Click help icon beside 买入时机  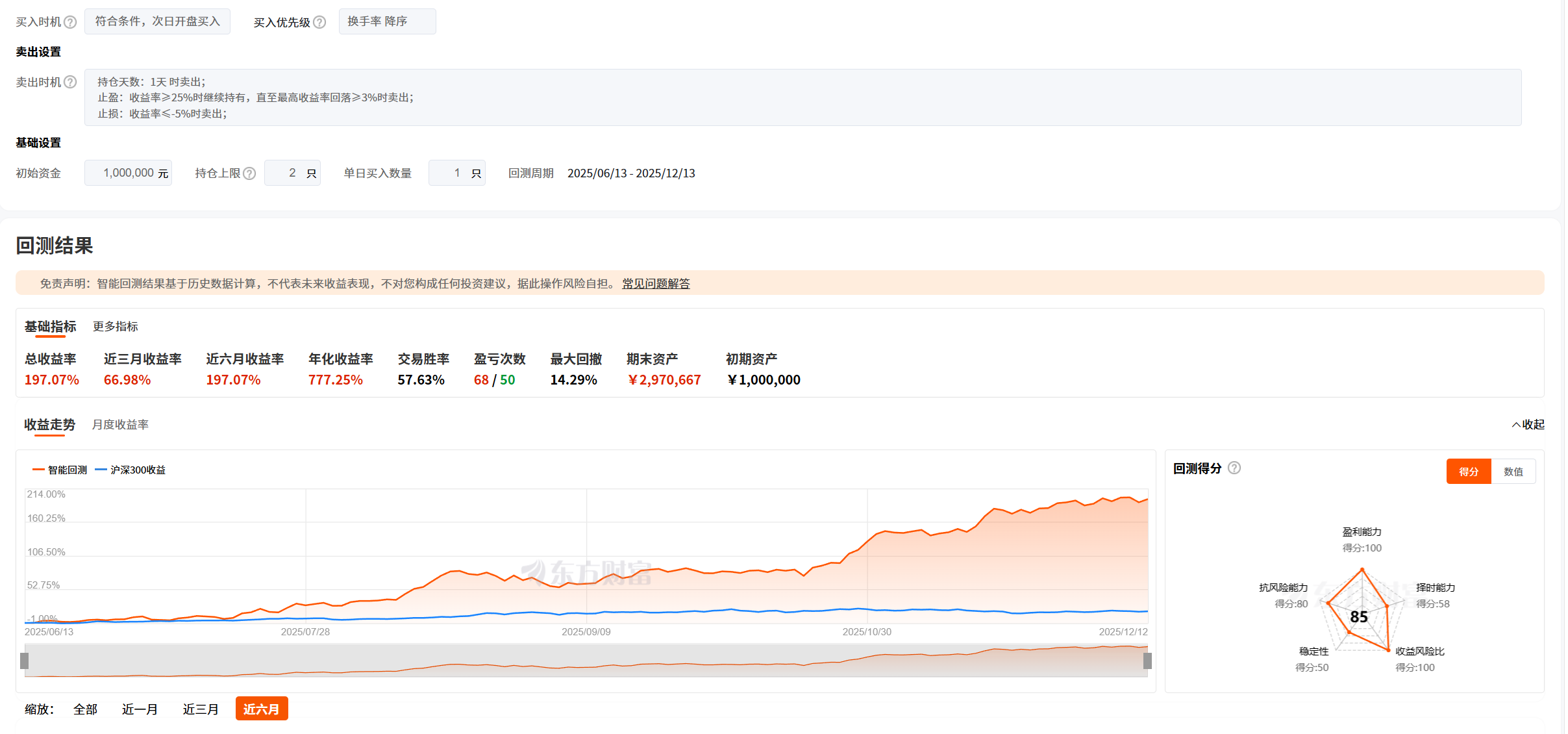70,22
